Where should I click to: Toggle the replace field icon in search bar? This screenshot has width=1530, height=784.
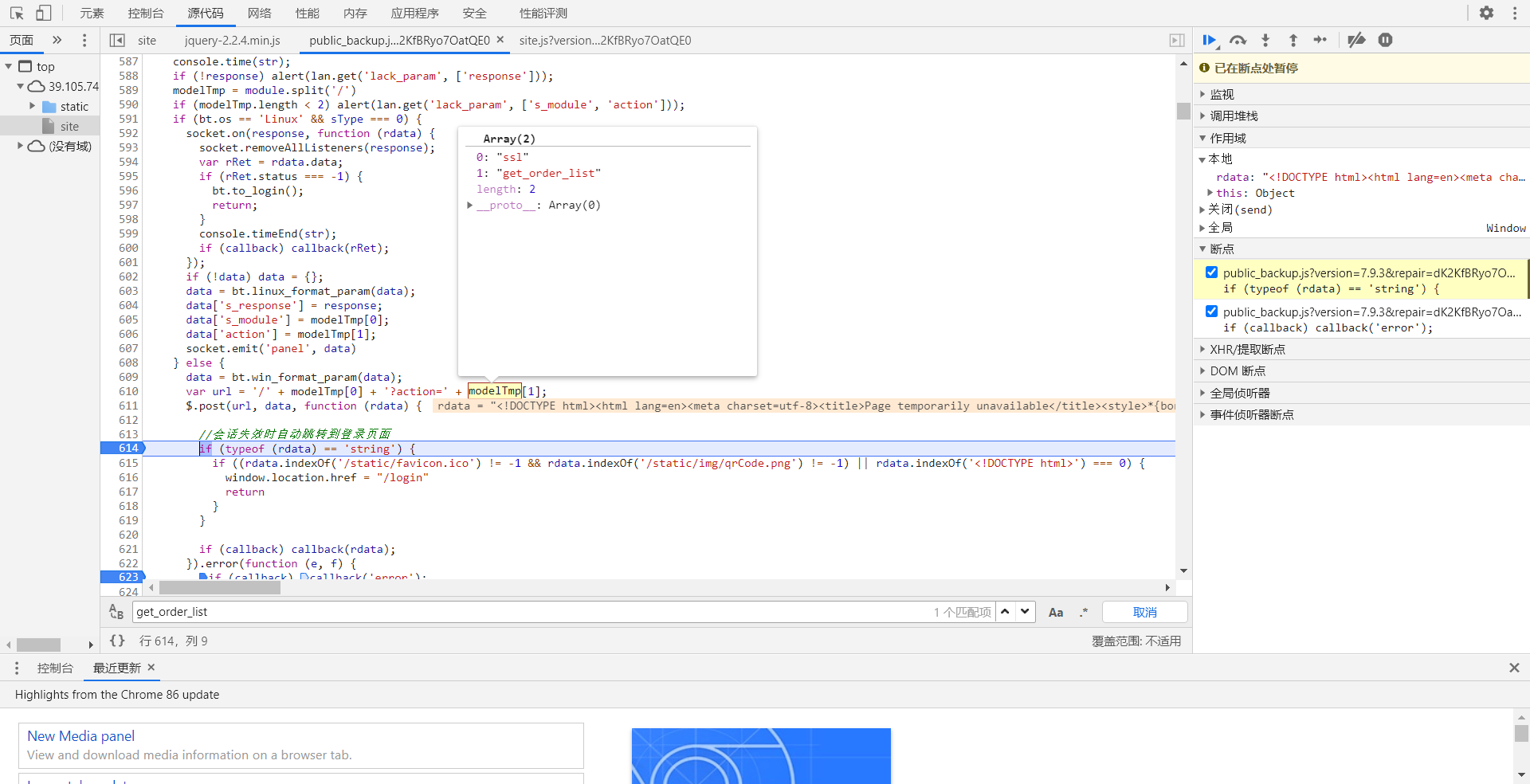(x=116, y=612)
